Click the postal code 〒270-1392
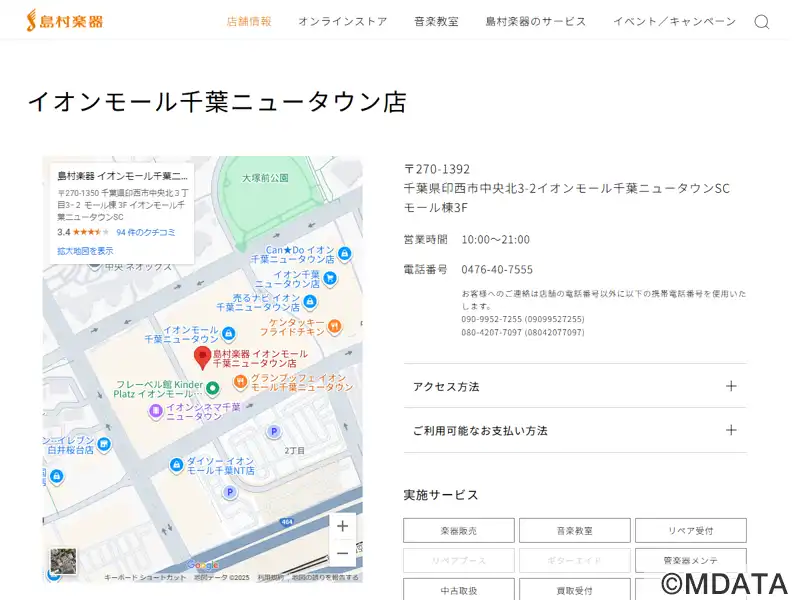The width and height of the screenshot is (800, 600). [x=437, y=169]
